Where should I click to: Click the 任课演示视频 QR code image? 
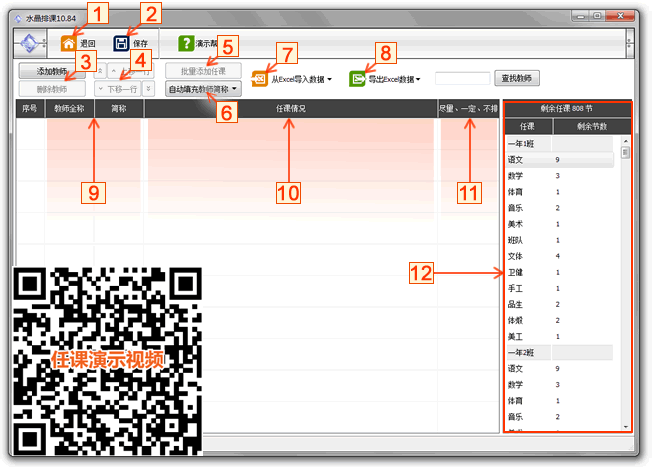(108, 361)
